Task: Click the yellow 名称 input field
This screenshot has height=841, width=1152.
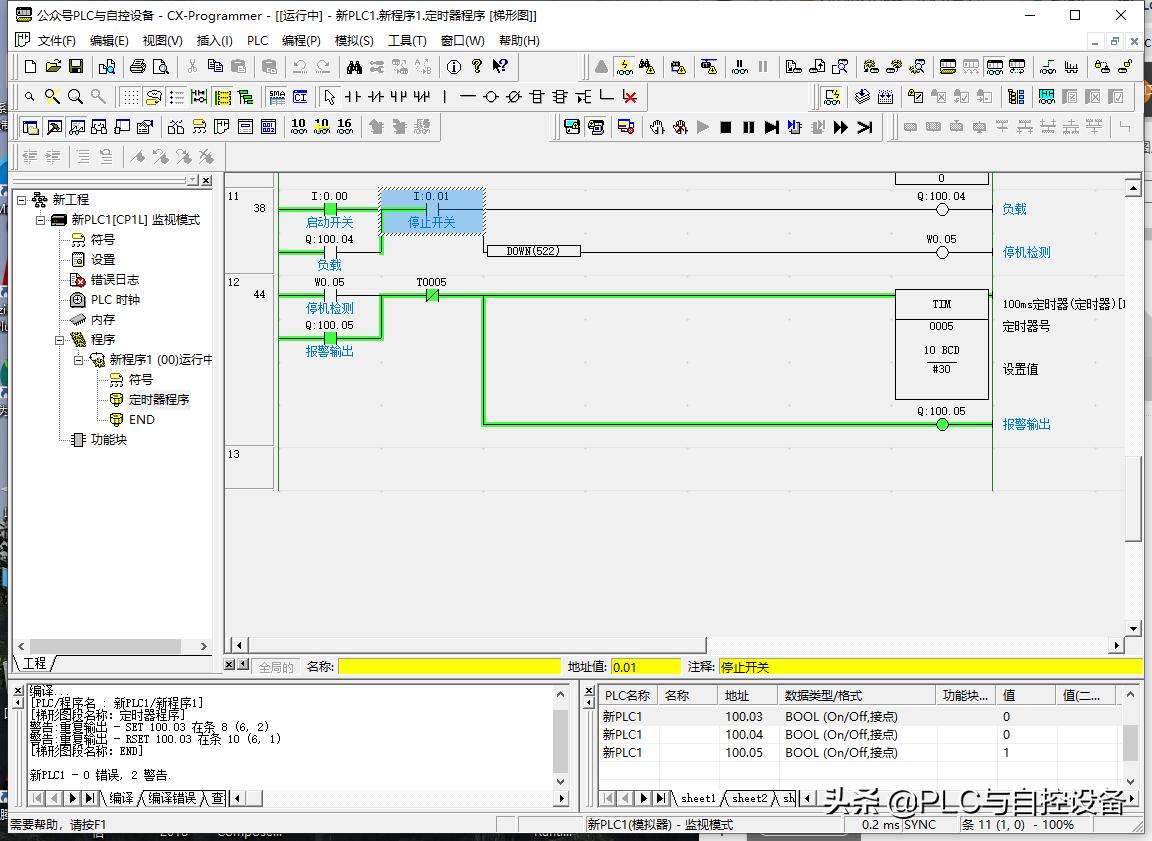Action: [449, 667]
